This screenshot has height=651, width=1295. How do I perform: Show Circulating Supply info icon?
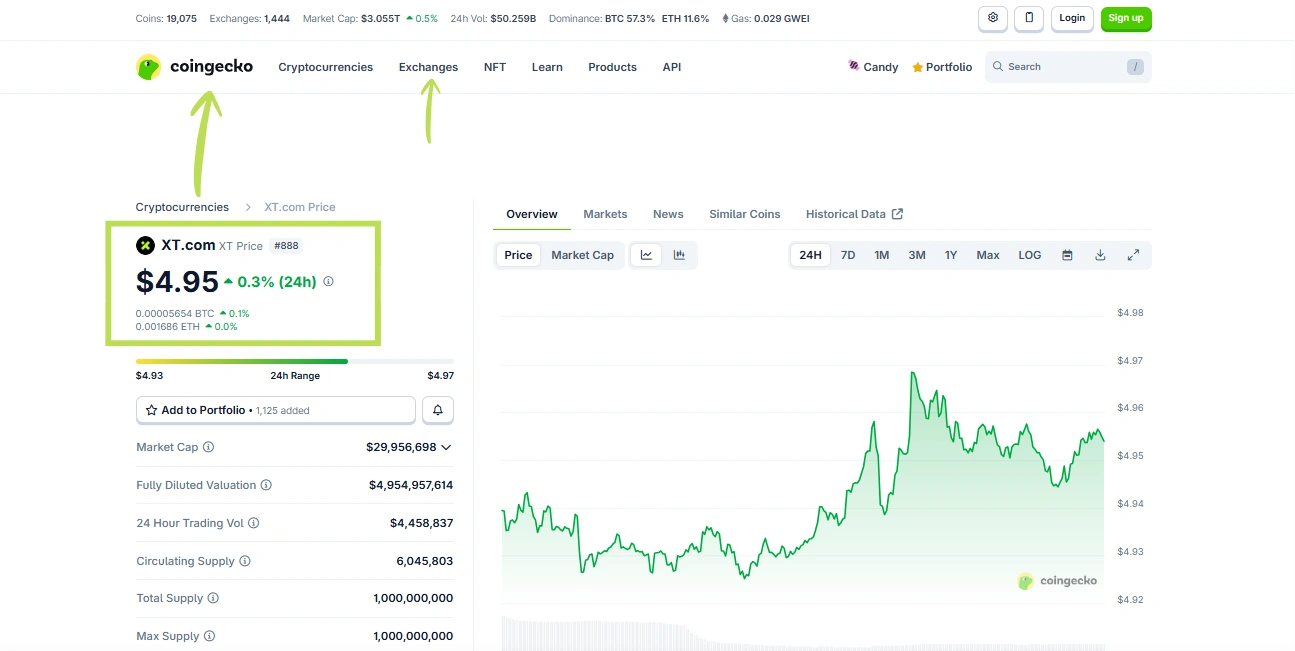click(x=245, y=561)
